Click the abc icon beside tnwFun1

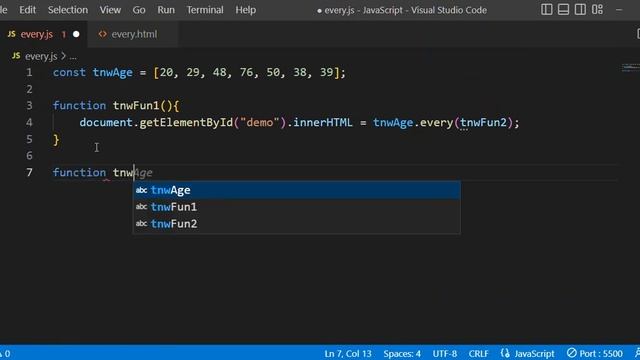pyautogui.click(x=141, y=207)
